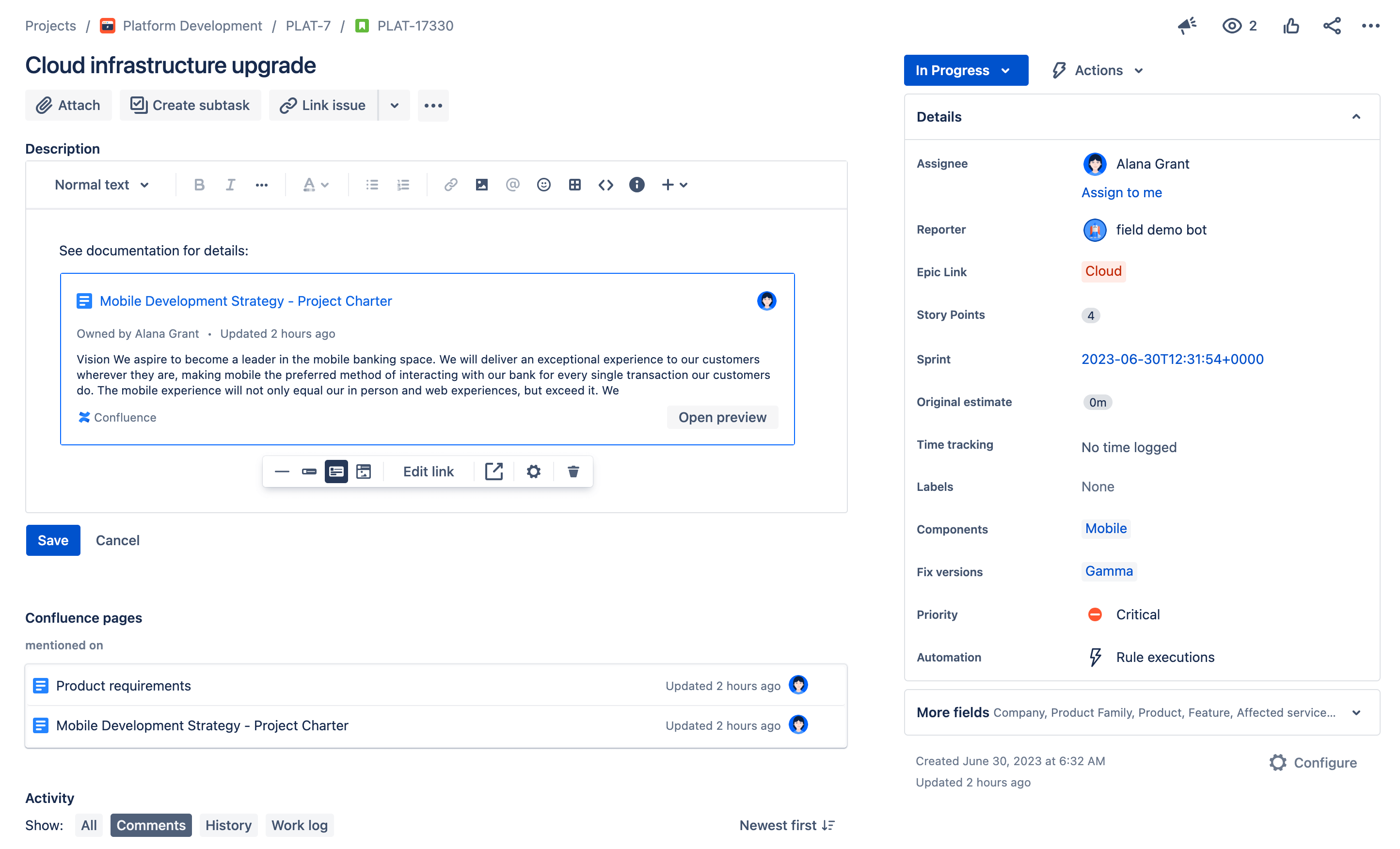Image resolution: width=1400 pixels, height=849 pixels.
Task: Click the bulleted list icon
Action: click(x=372, y=185)
